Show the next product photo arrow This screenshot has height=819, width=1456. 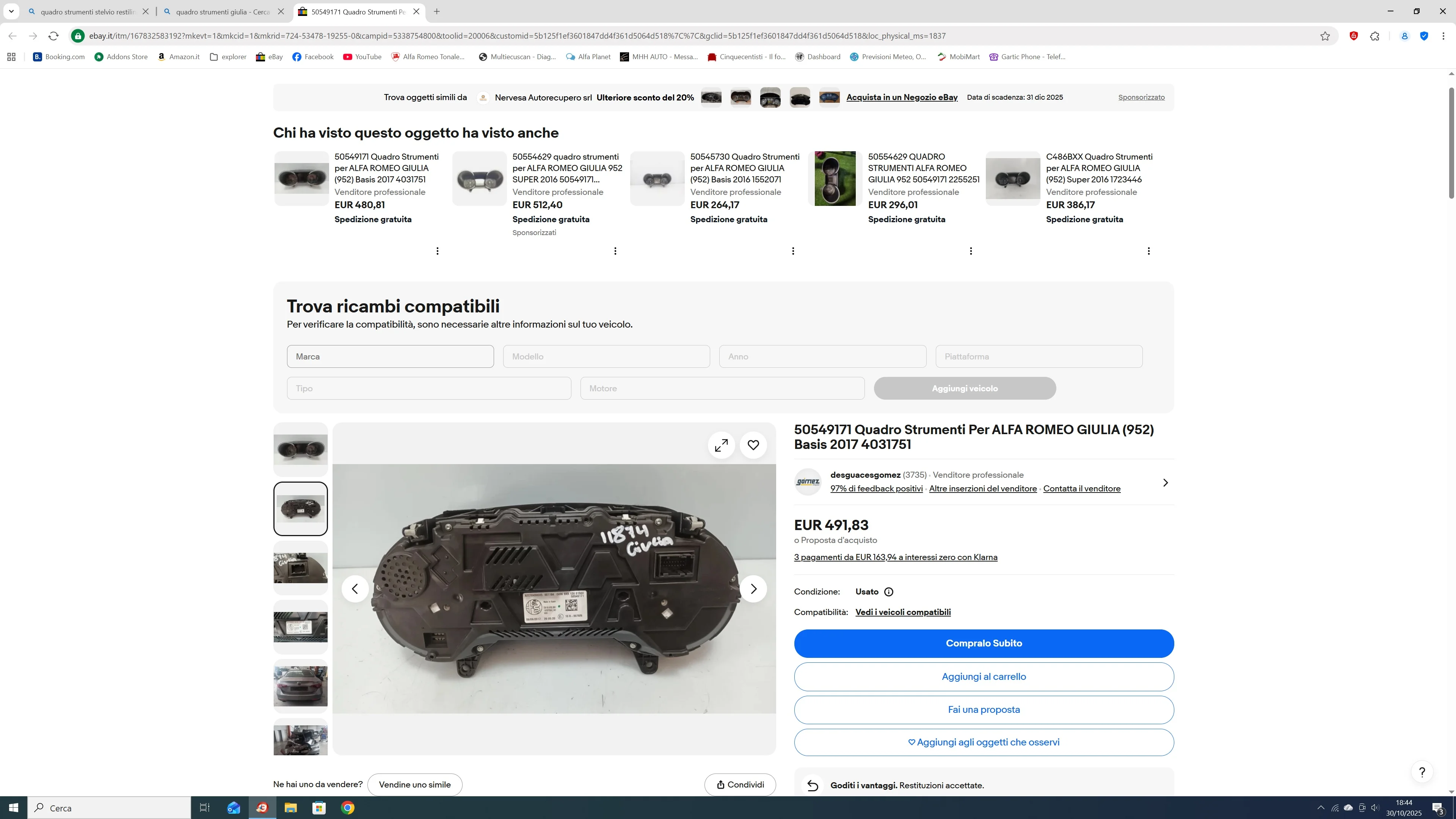coord(753,589)
